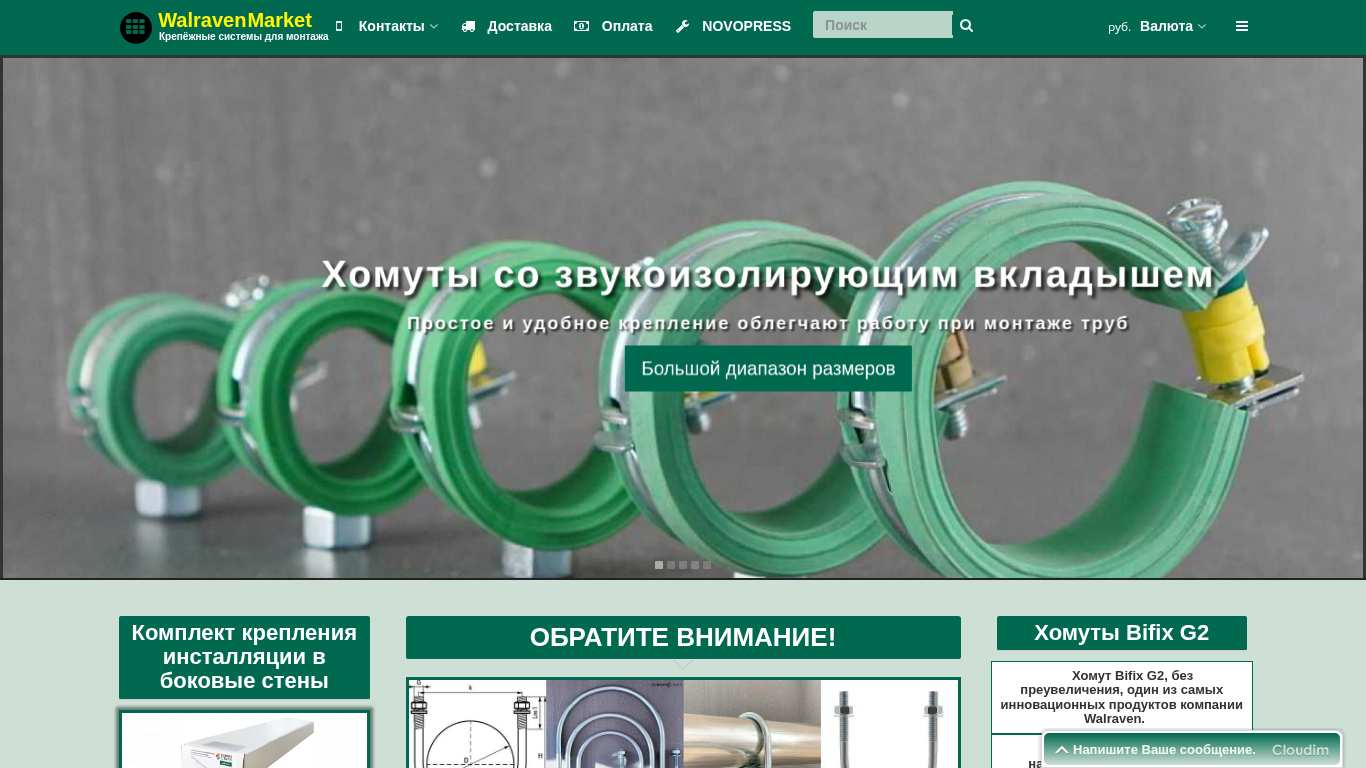This screenshot has width=1366, height=768.
Task: Select the second carousel indicator dot
Action: click(x=671, y=565)
